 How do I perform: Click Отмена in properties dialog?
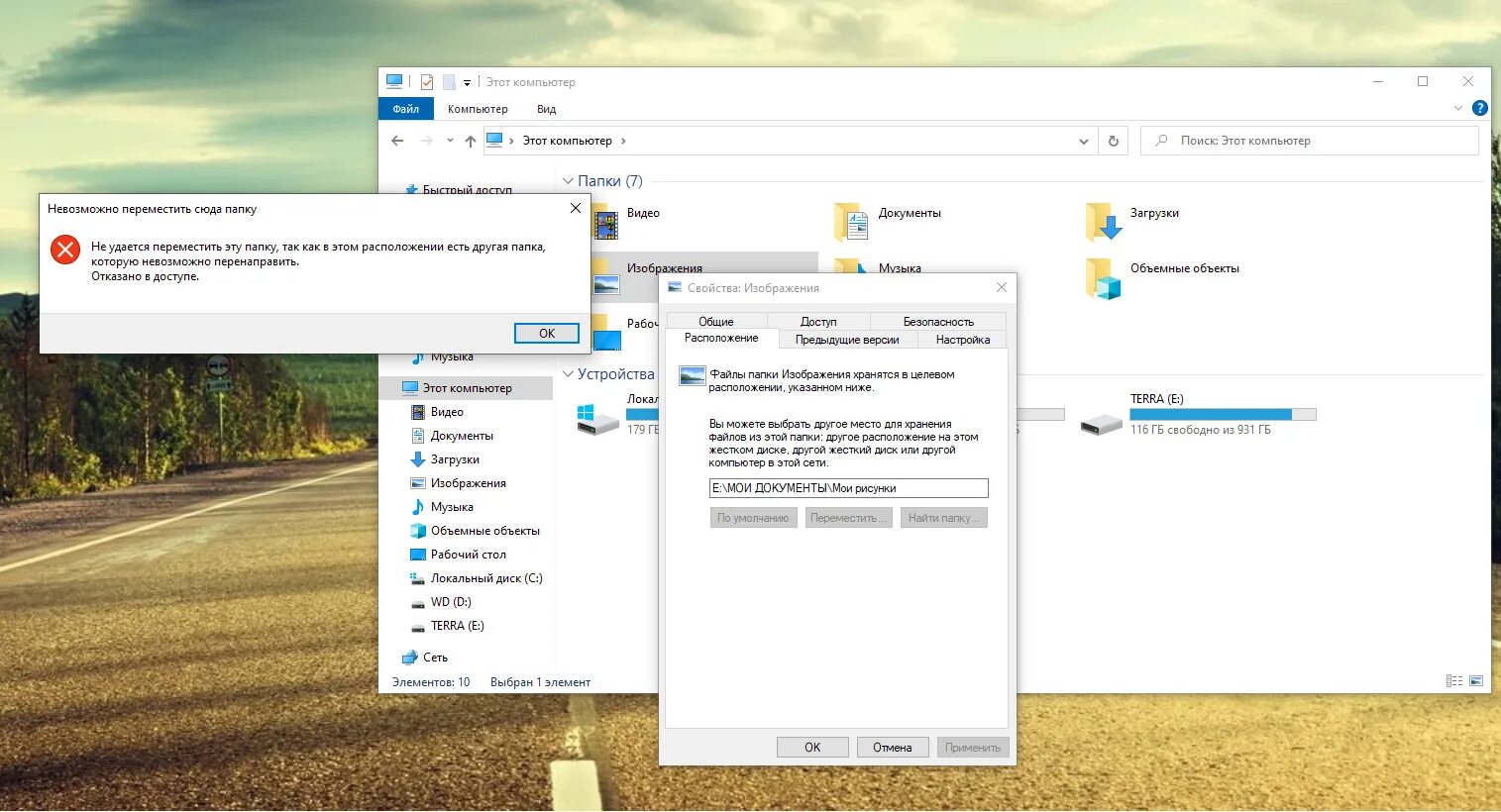click(x=893, y=748)
